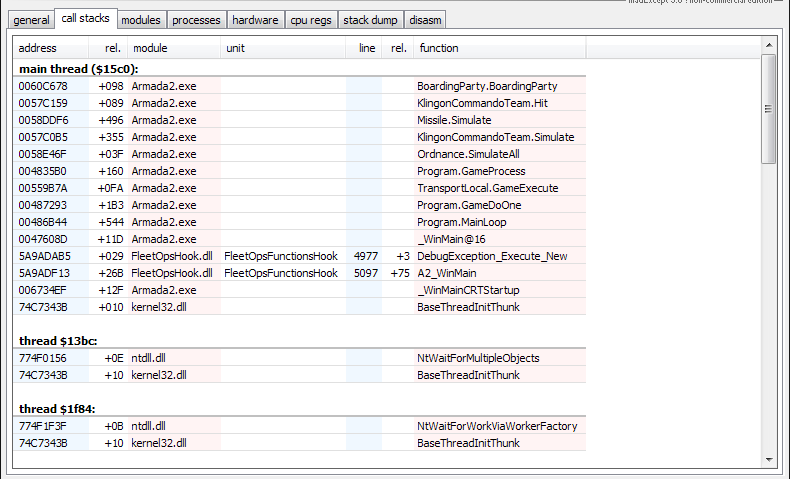Select the NtWaitForMultipleObjects function

478,359
